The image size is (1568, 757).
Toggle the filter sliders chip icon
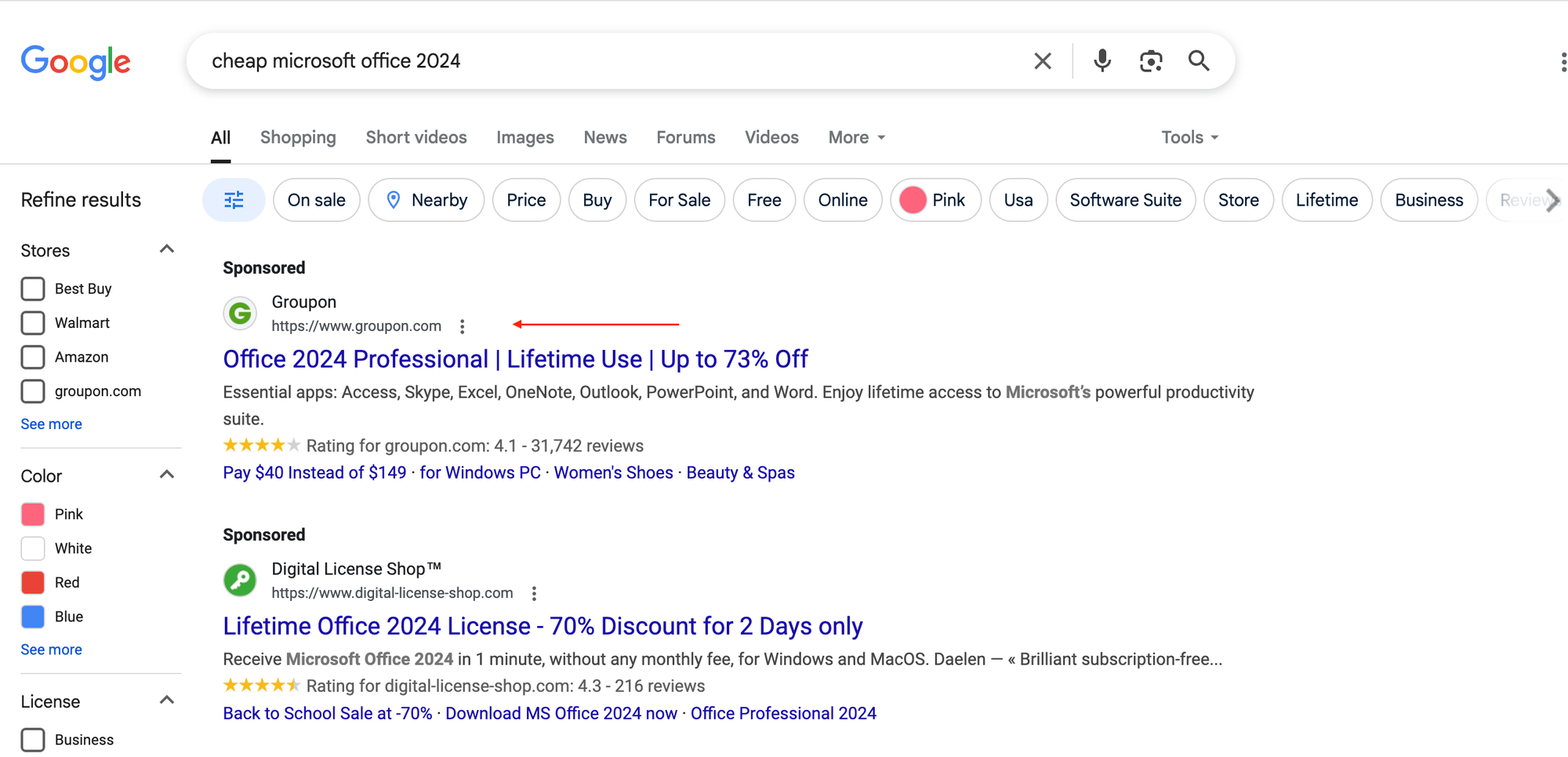(x=234, y=200)
